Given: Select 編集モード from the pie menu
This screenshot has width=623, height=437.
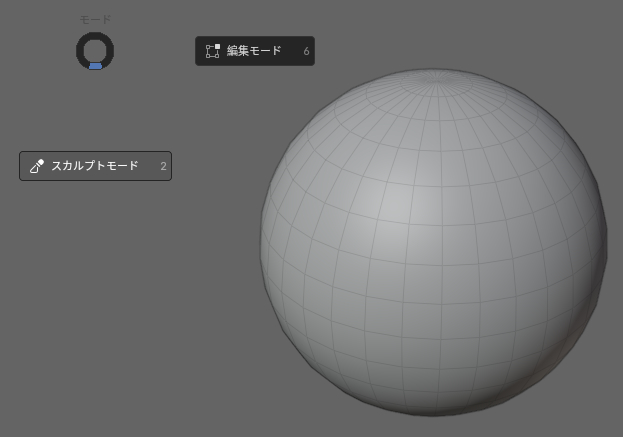Looking at the screenshot, I should 254,51.
